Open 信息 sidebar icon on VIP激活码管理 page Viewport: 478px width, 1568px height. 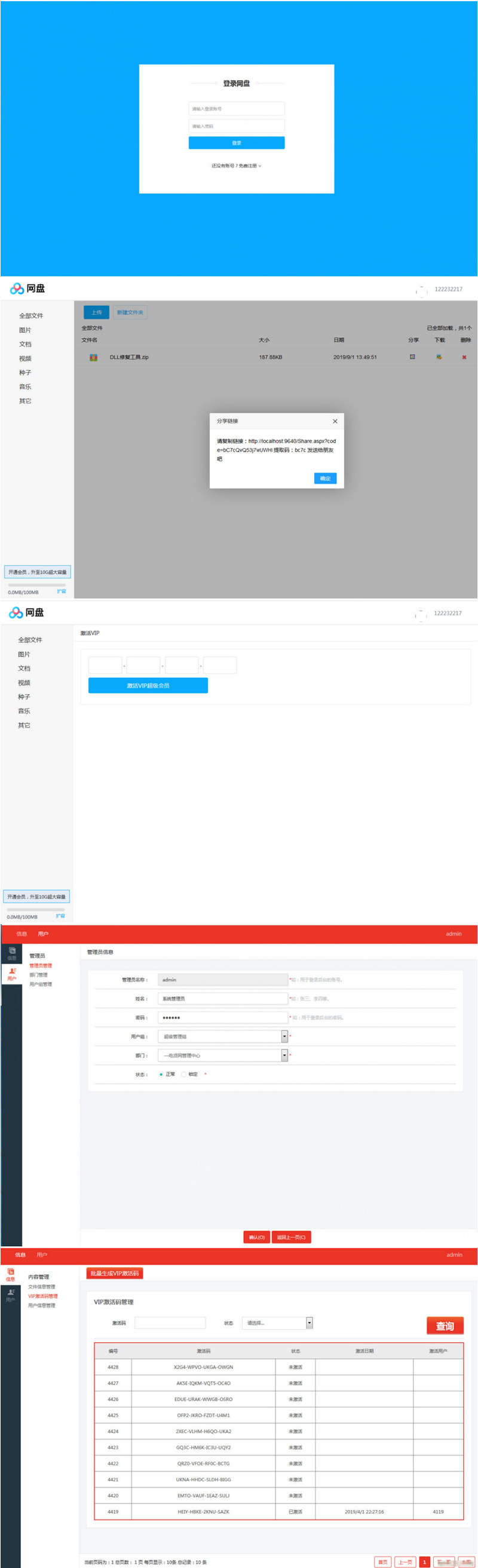[10, 1275]
